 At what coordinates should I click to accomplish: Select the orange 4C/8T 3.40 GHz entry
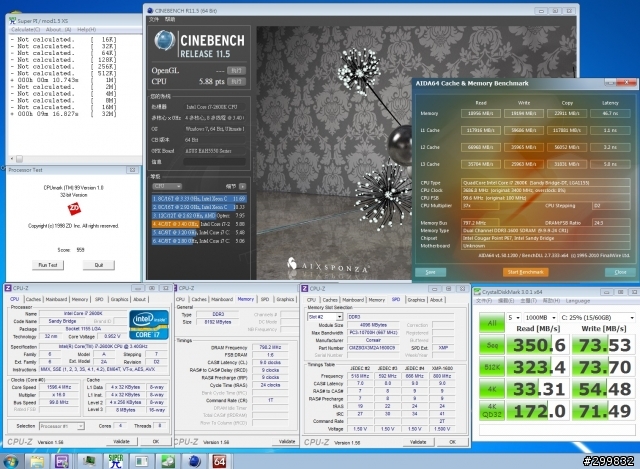pos(199,224)
